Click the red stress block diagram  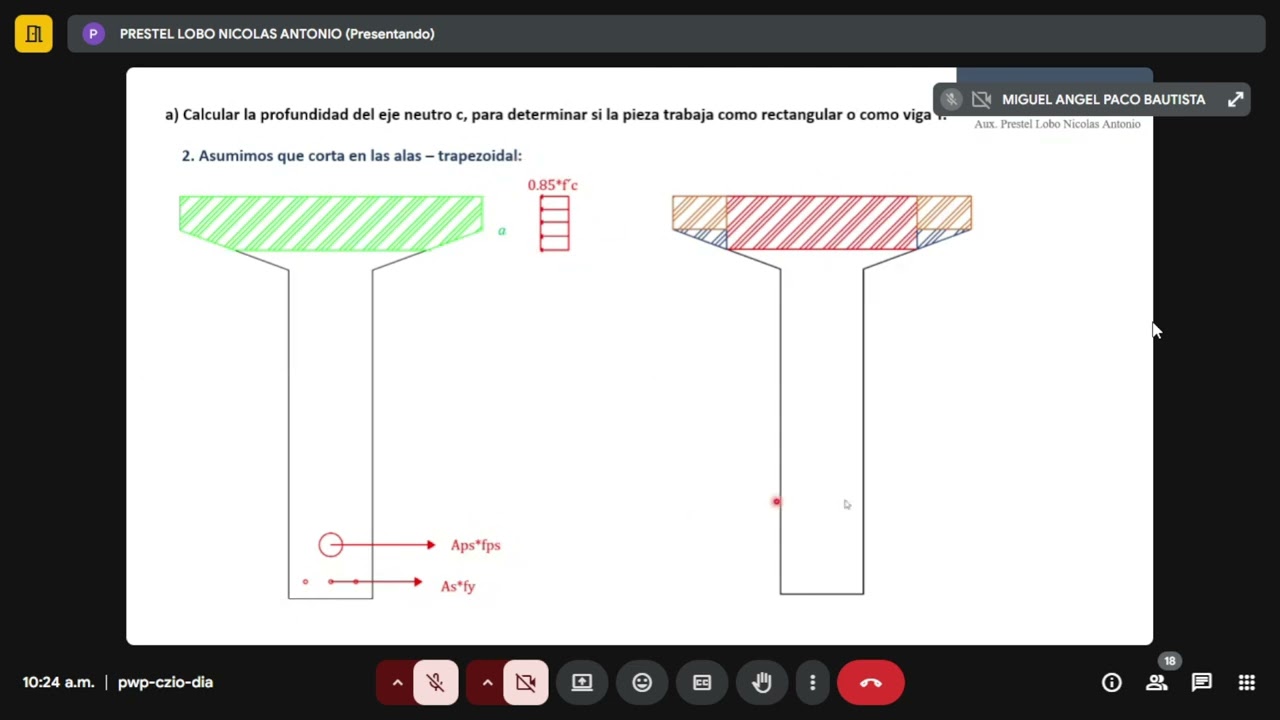[x=554, y=223]
